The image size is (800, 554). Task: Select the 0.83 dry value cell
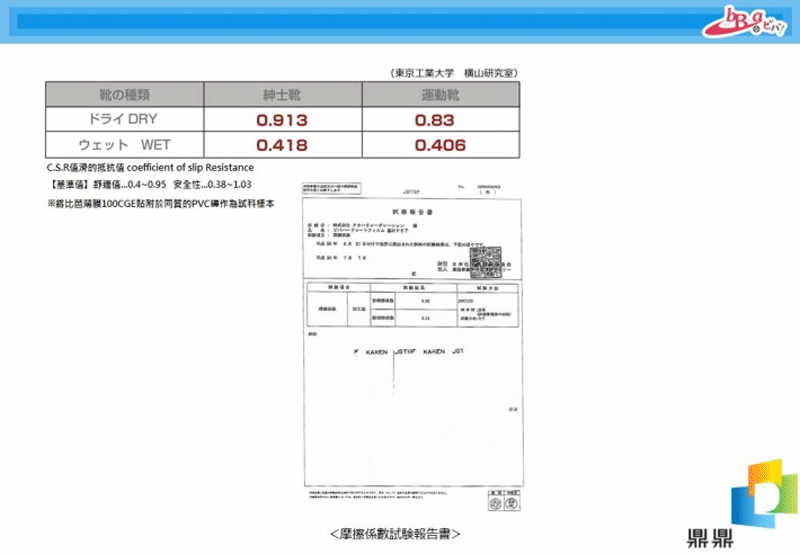[439, 120]
